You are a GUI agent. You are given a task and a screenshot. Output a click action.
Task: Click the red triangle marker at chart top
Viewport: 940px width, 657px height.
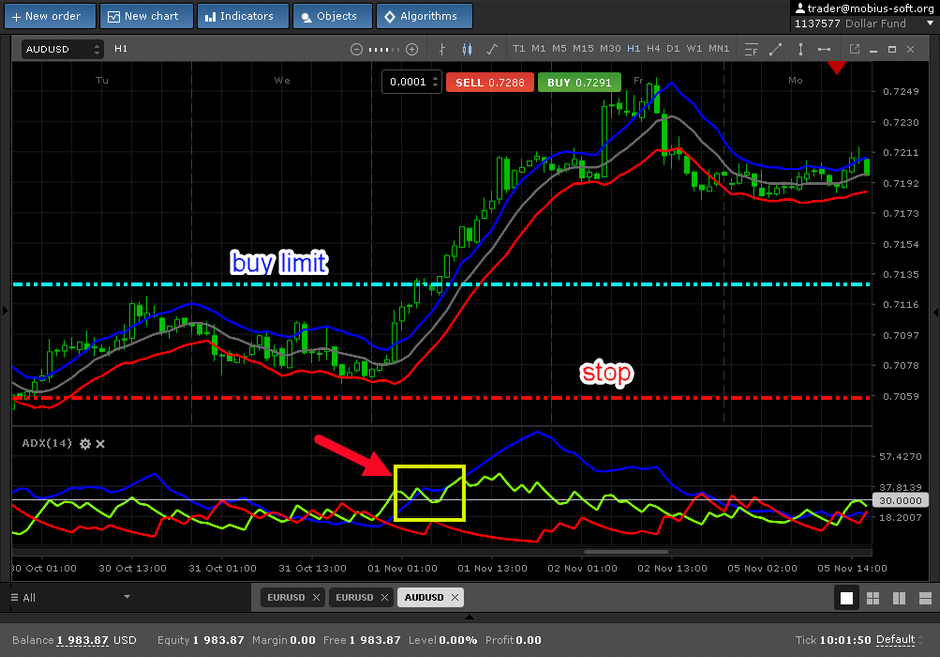point(837,68)
